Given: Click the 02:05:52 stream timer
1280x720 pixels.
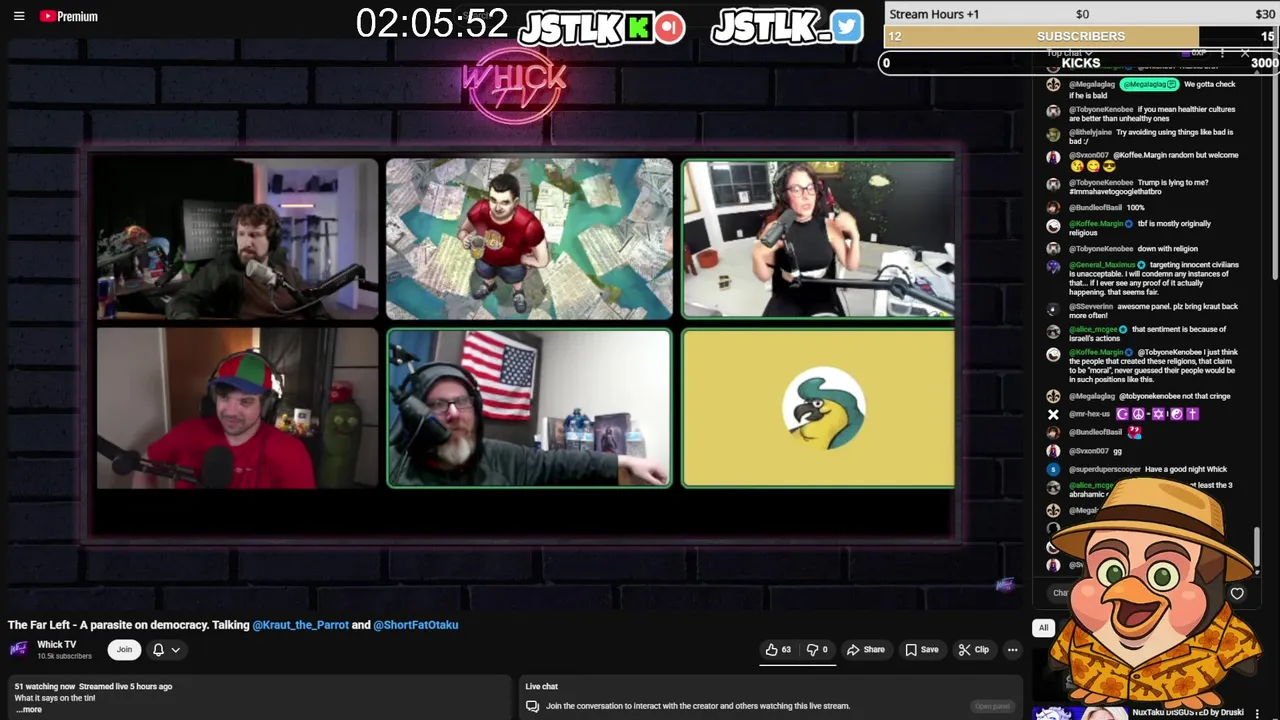Looking at the screenshot, I should [x=432, y=23].
